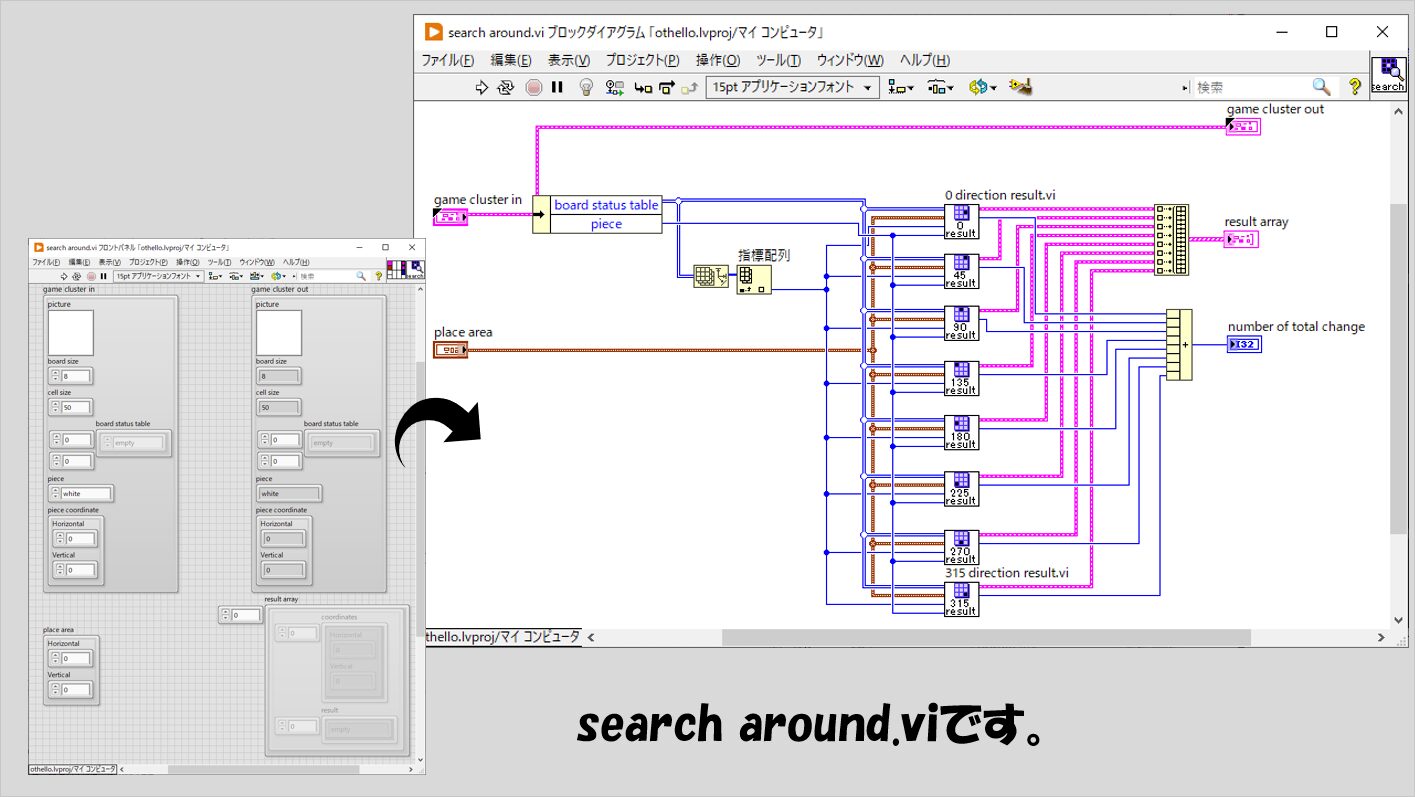Open the Distribute Objects dropdown
This screenshot has height=797, width=1415.
pos(940,87)
